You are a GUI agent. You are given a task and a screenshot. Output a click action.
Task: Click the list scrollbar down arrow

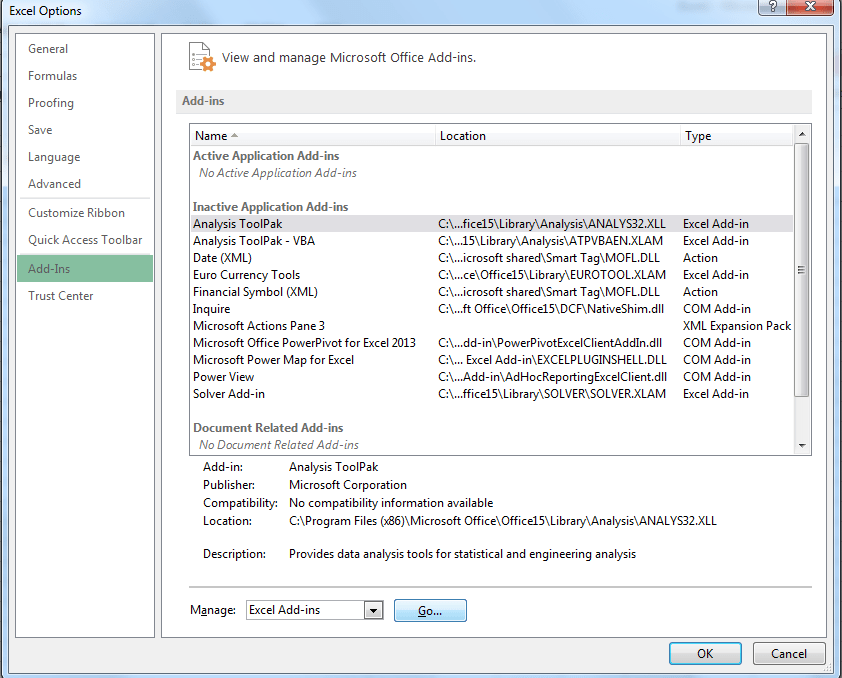[802, 446]
